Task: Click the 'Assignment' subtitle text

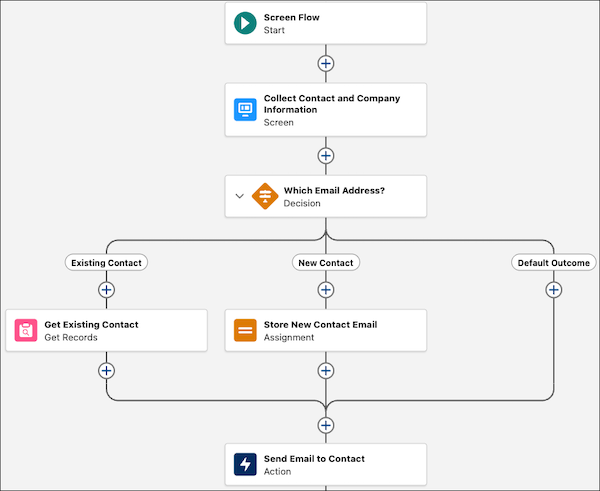Action: coord(289,338)
